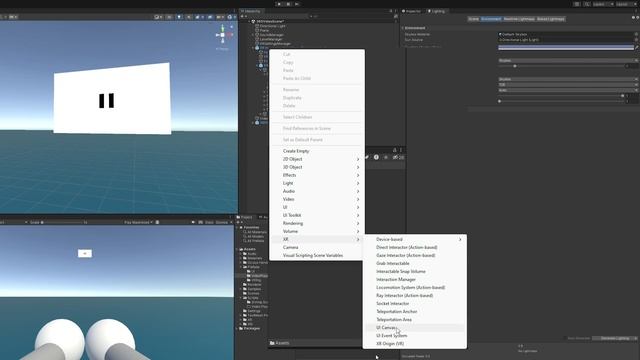
Task: Click the Pause button in top toolbar
Action: coord(288,4)
